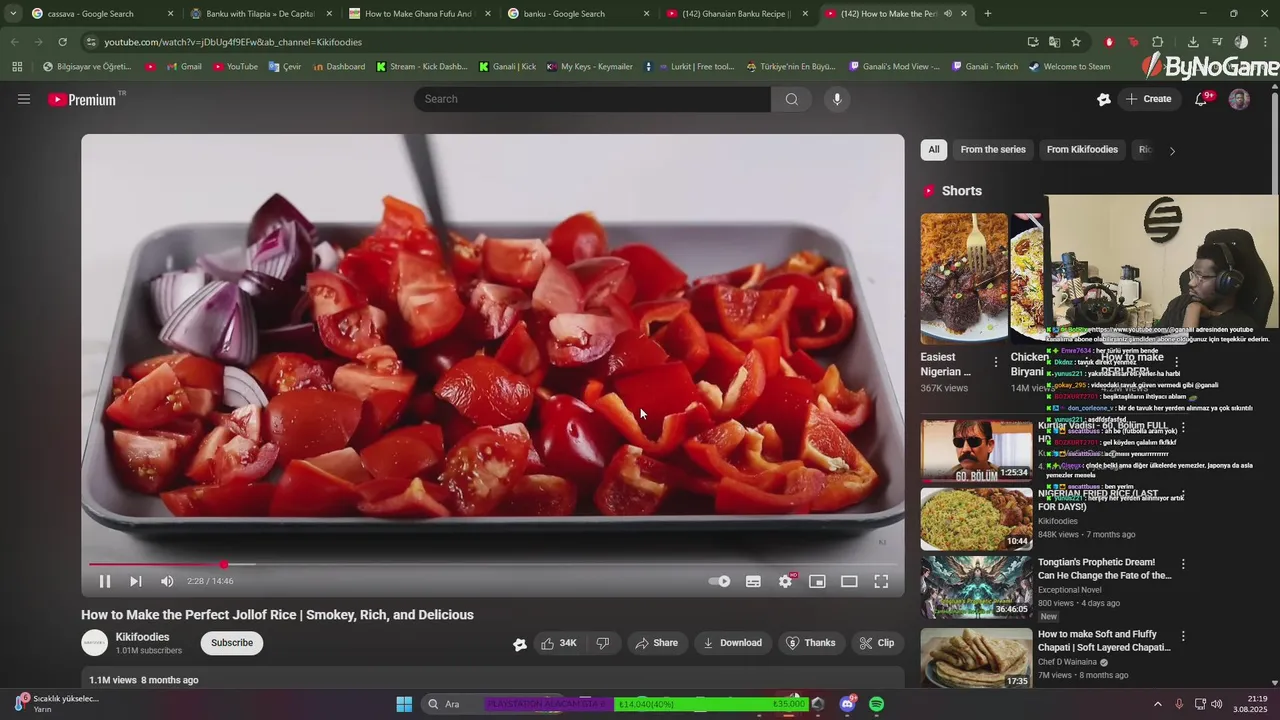Open Easiest Nigerian shorts thumbnail
The width and height of the screenshot is (1280, 720).
(x=964, y=278)
